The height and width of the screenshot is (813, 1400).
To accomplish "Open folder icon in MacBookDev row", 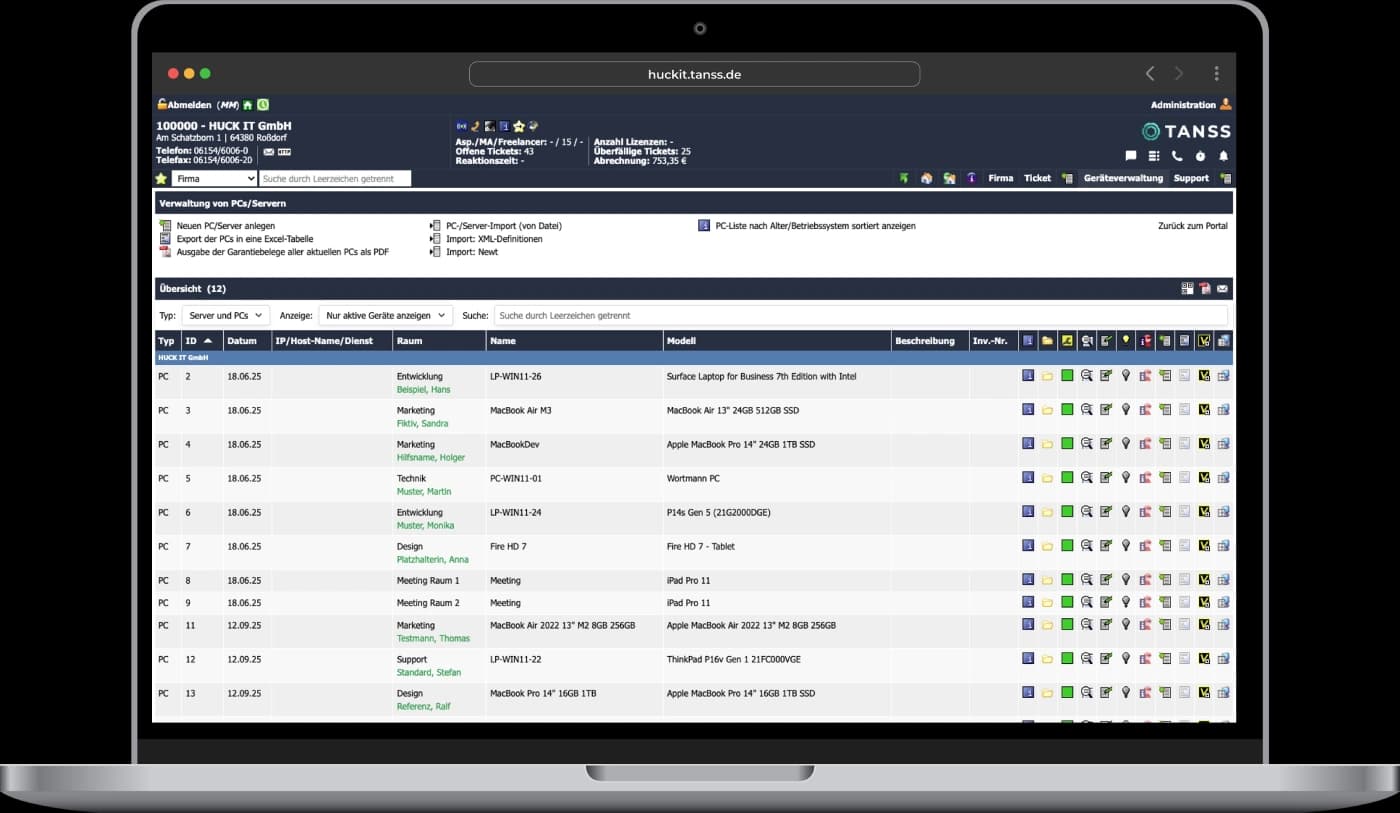I will (1047, 444).
